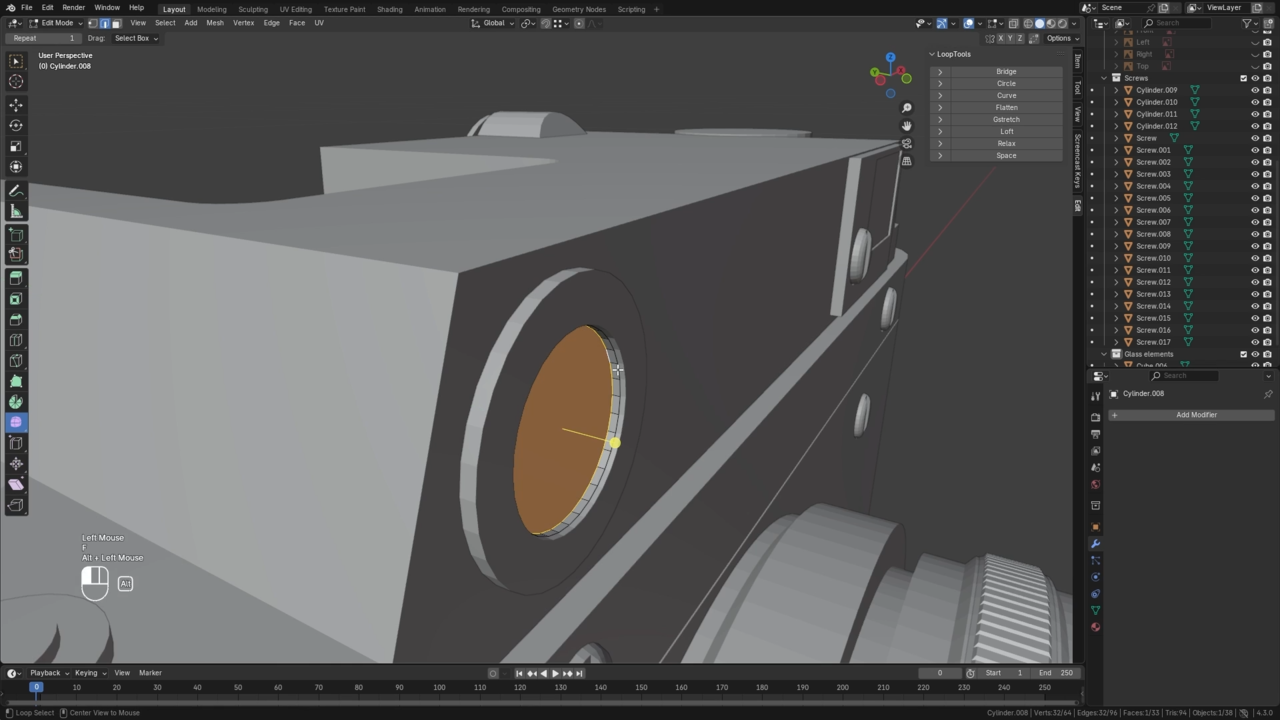Toggle X-ray display in viewport header
The width and height of the screenshot is (1280, 720).
(x=1013, y=23)
